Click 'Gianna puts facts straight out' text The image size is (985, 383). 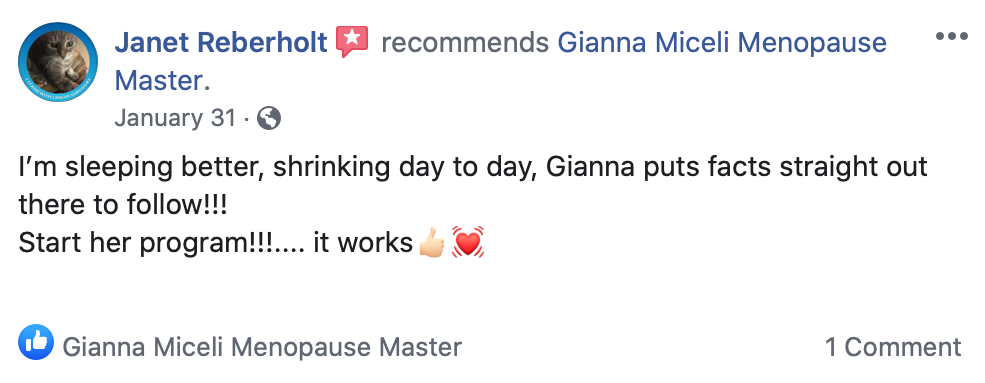tap(737, 168)
